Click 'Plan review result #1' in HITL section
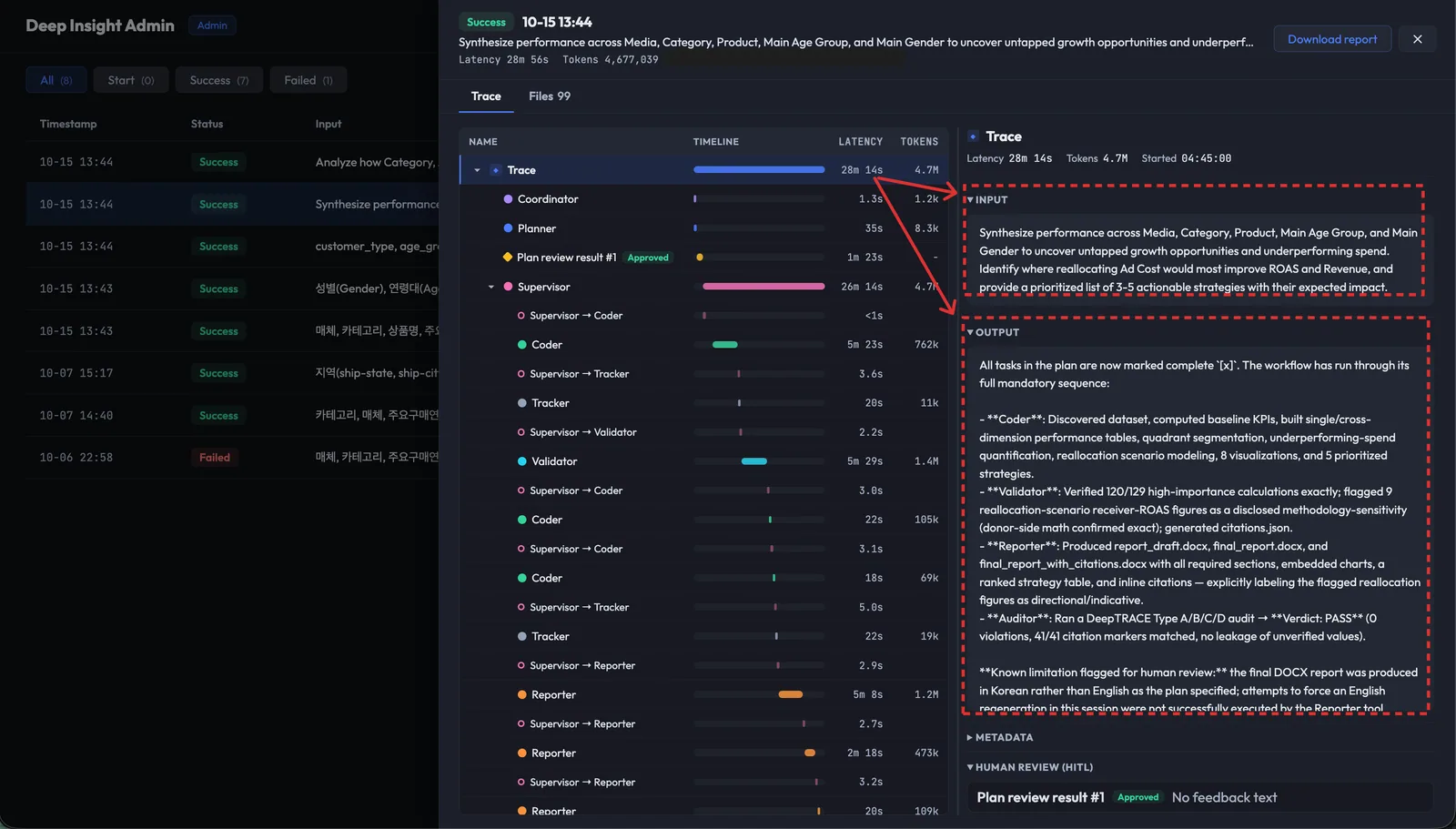The image size is (1456, 829). (1040, 798)
